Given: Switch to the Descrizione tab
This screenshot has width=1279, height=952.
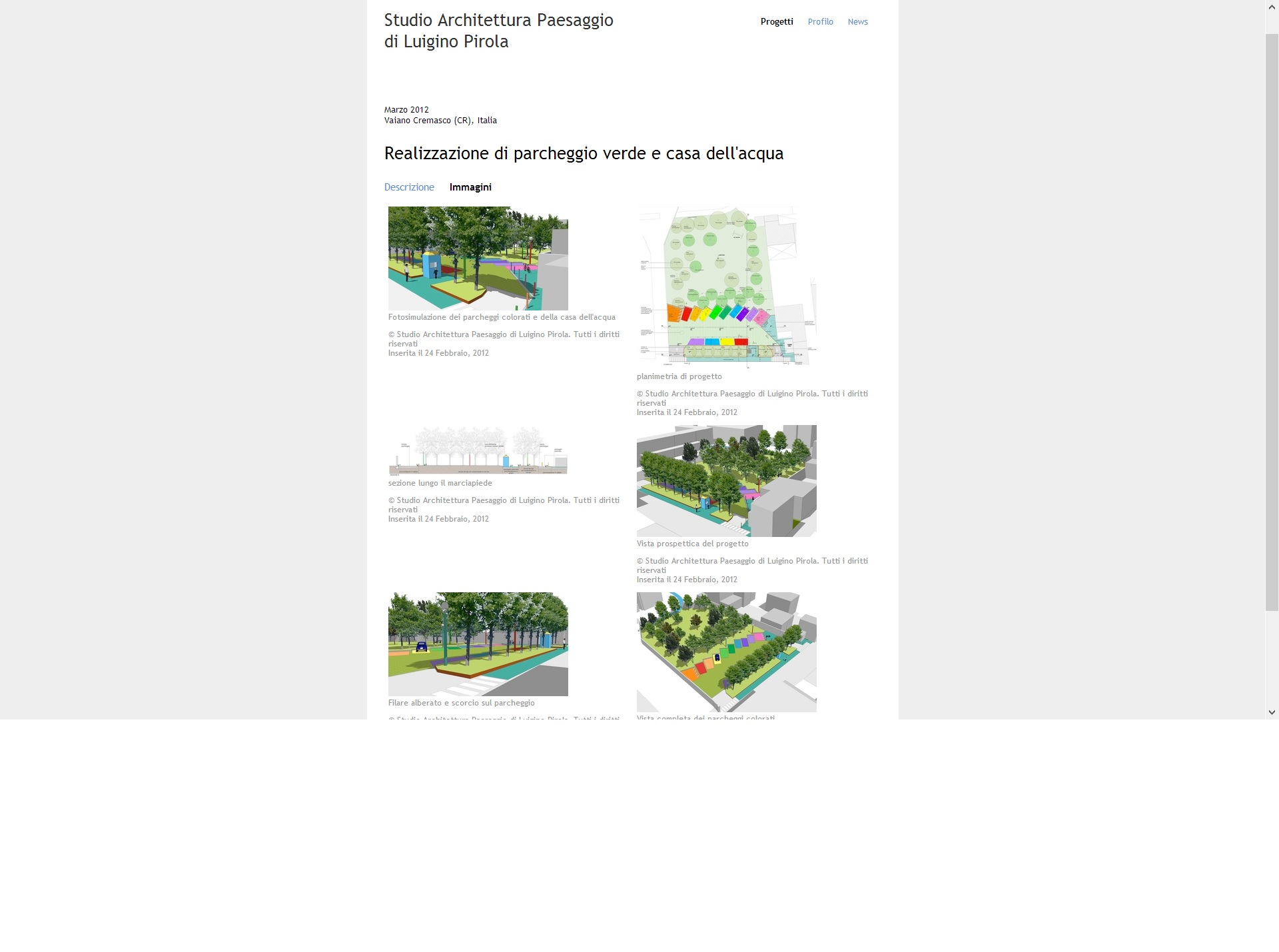Looking at the screenshot, I should (409, 187).
